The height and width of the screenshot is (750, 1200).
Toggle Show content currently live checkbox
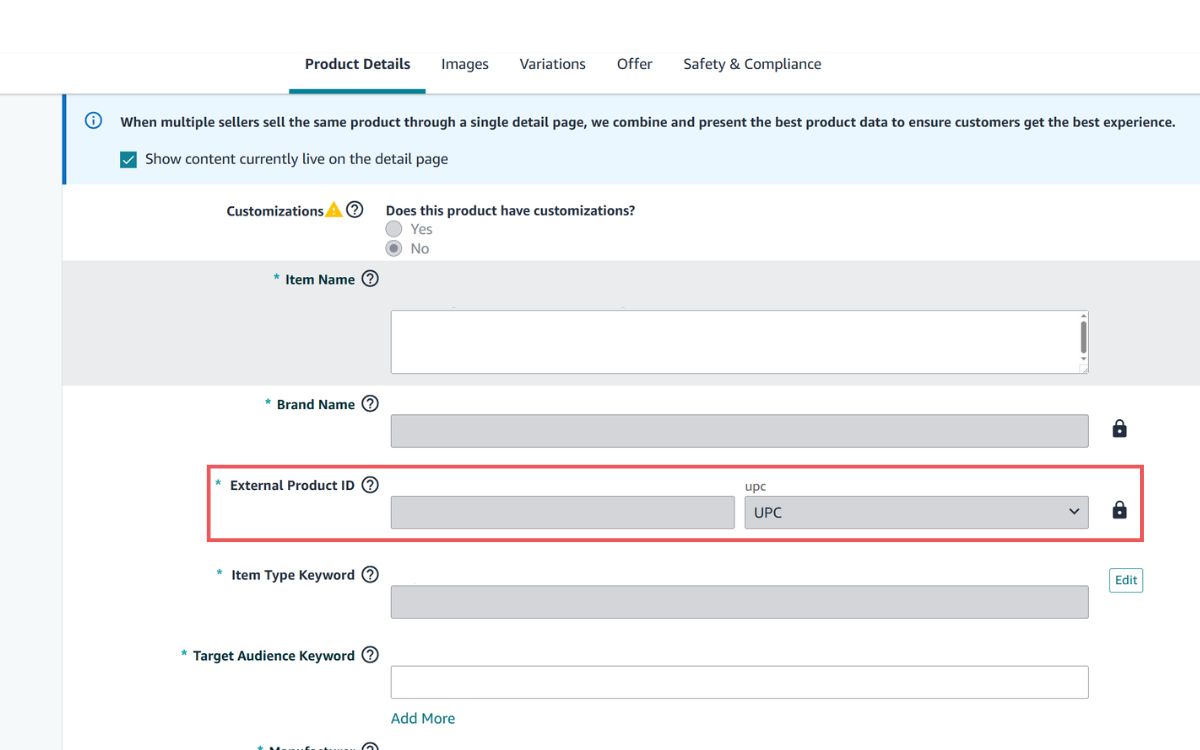pos(128,159)
